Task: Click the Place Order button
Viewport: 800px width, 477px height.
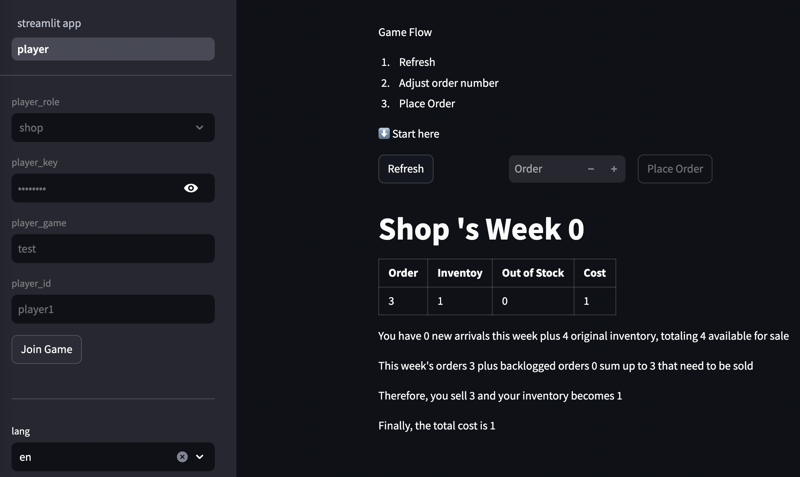Action: pos(675,169)
